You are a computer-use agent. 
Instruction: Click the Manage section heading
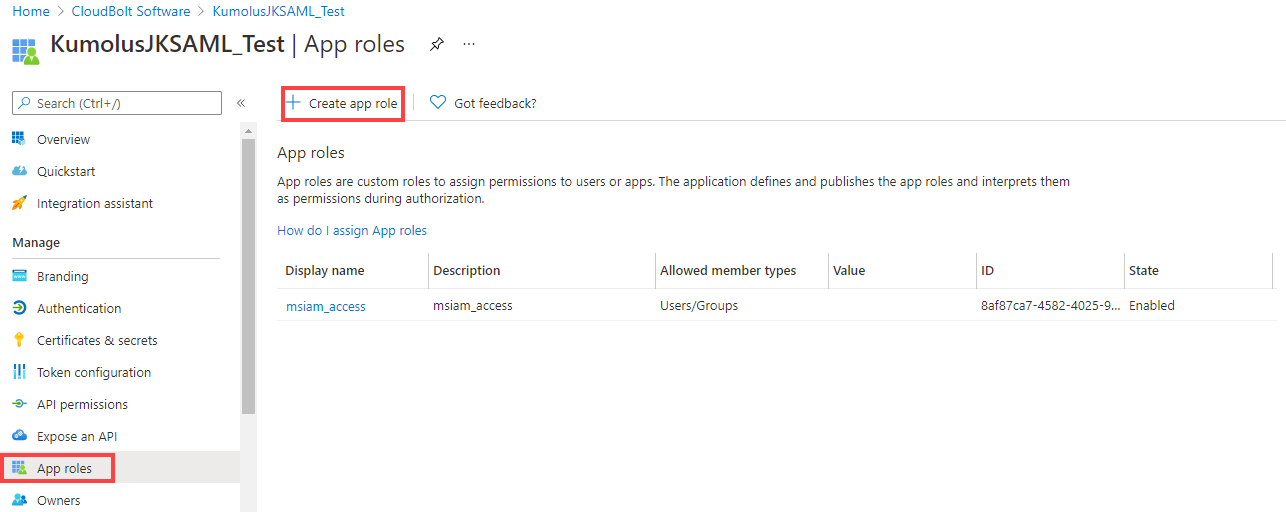[36, 242]
